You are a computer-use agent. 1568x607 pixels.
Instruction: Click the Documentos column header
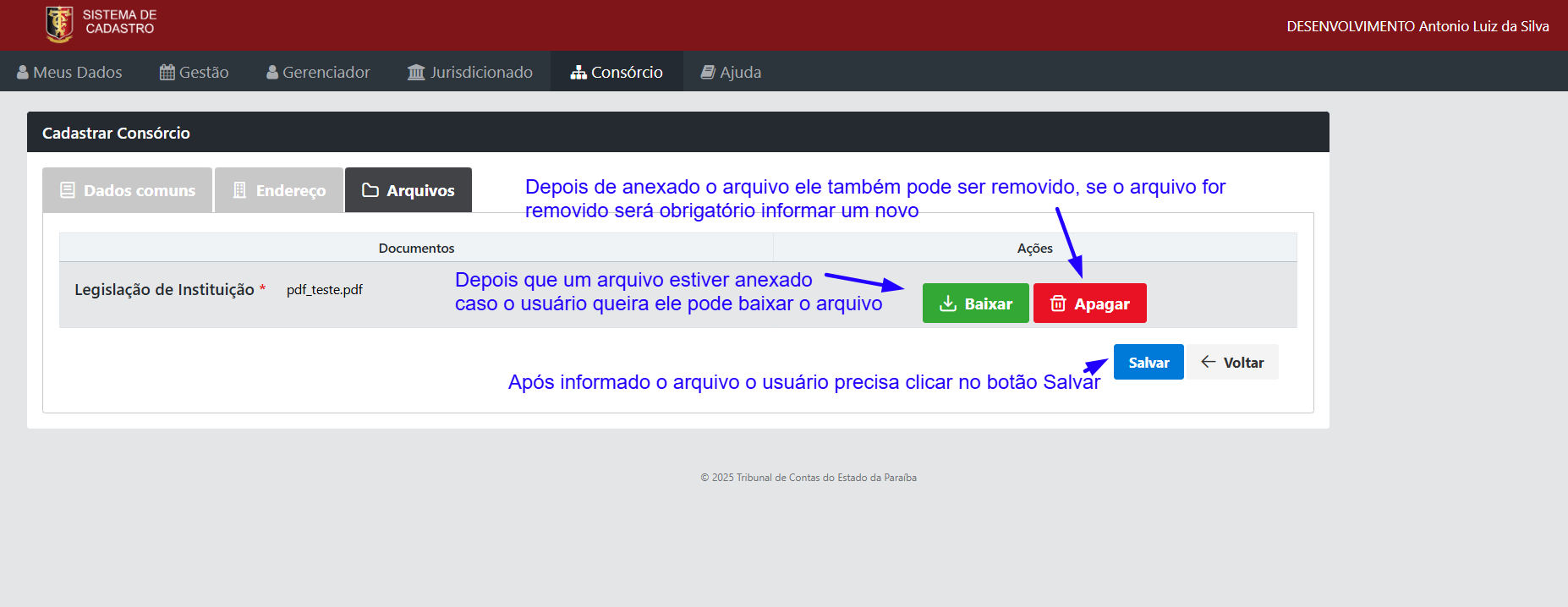[x=416, y=248]
